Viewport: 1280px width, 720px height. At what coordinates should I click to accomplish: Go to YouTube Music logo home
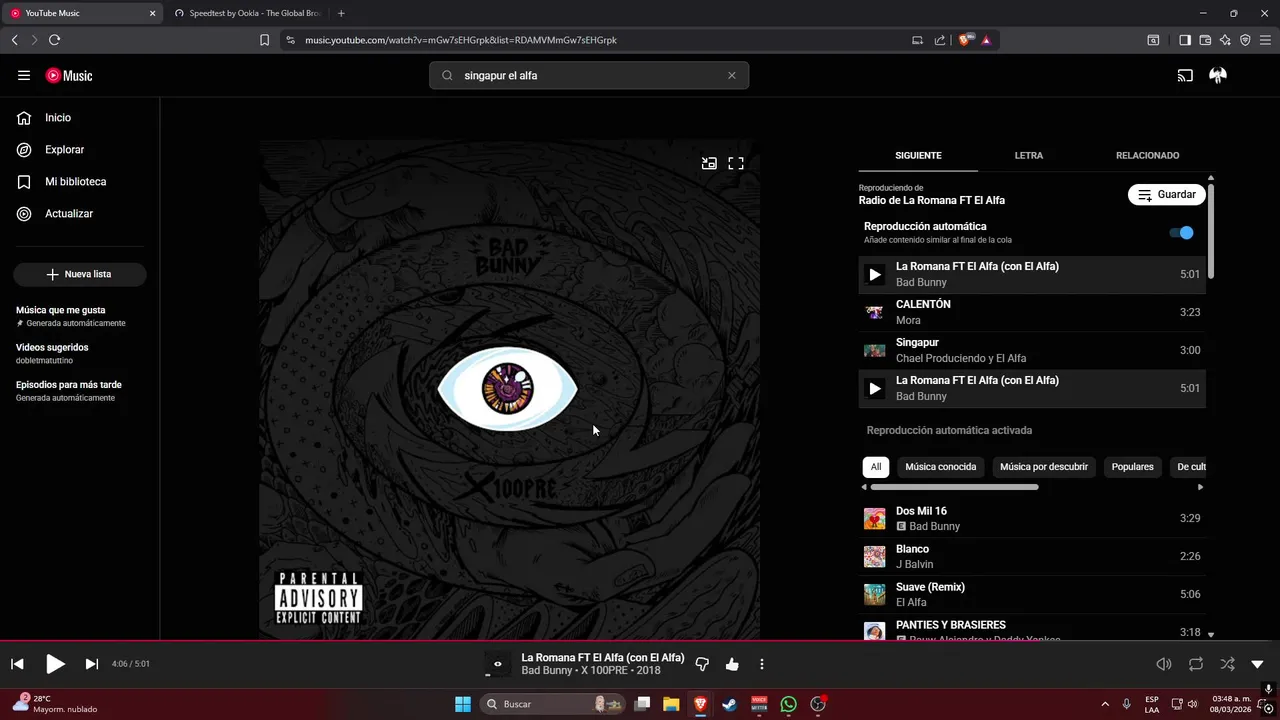pos(69,75)
